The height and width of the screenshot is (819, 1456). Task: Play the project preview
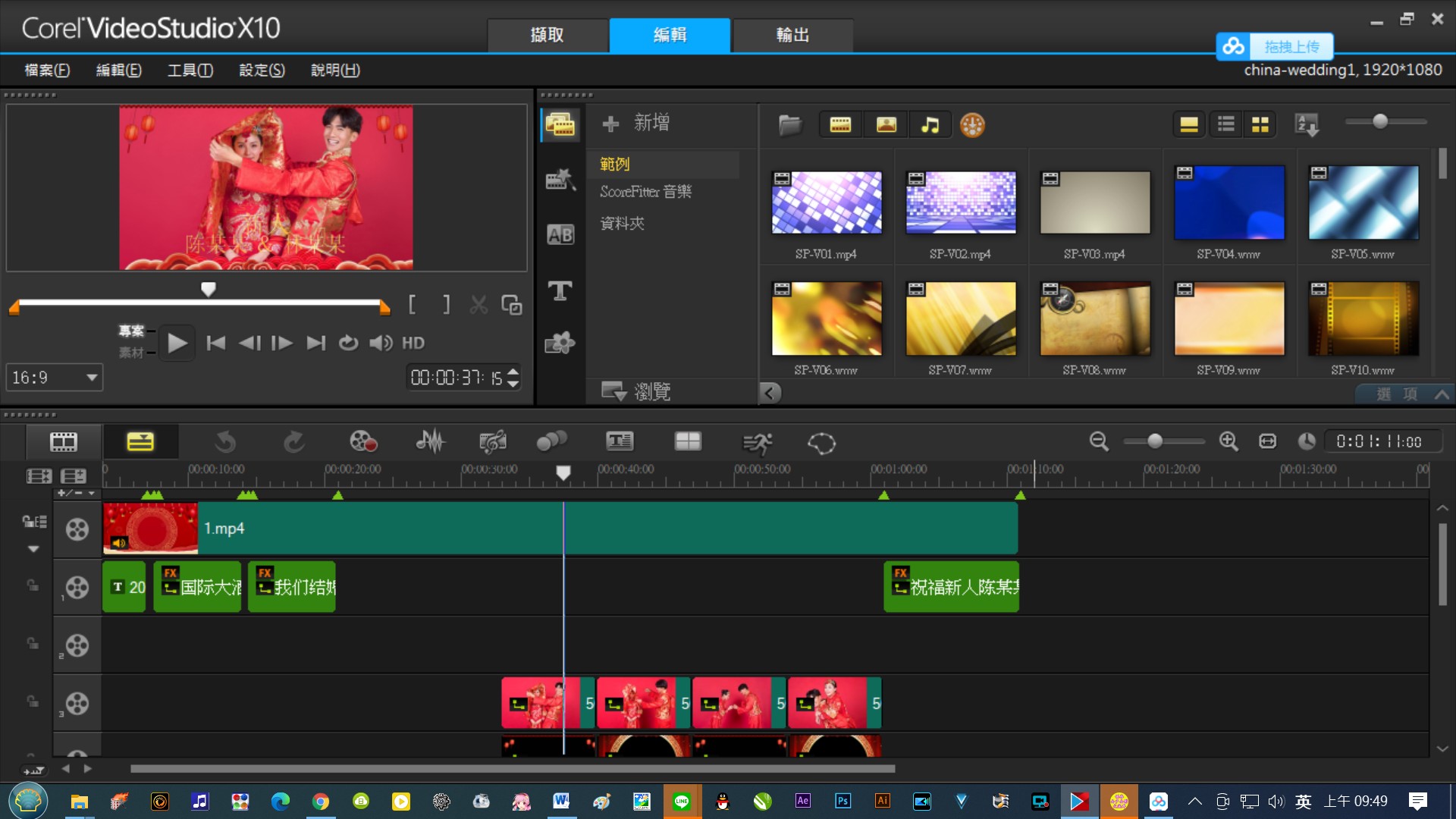177,344
